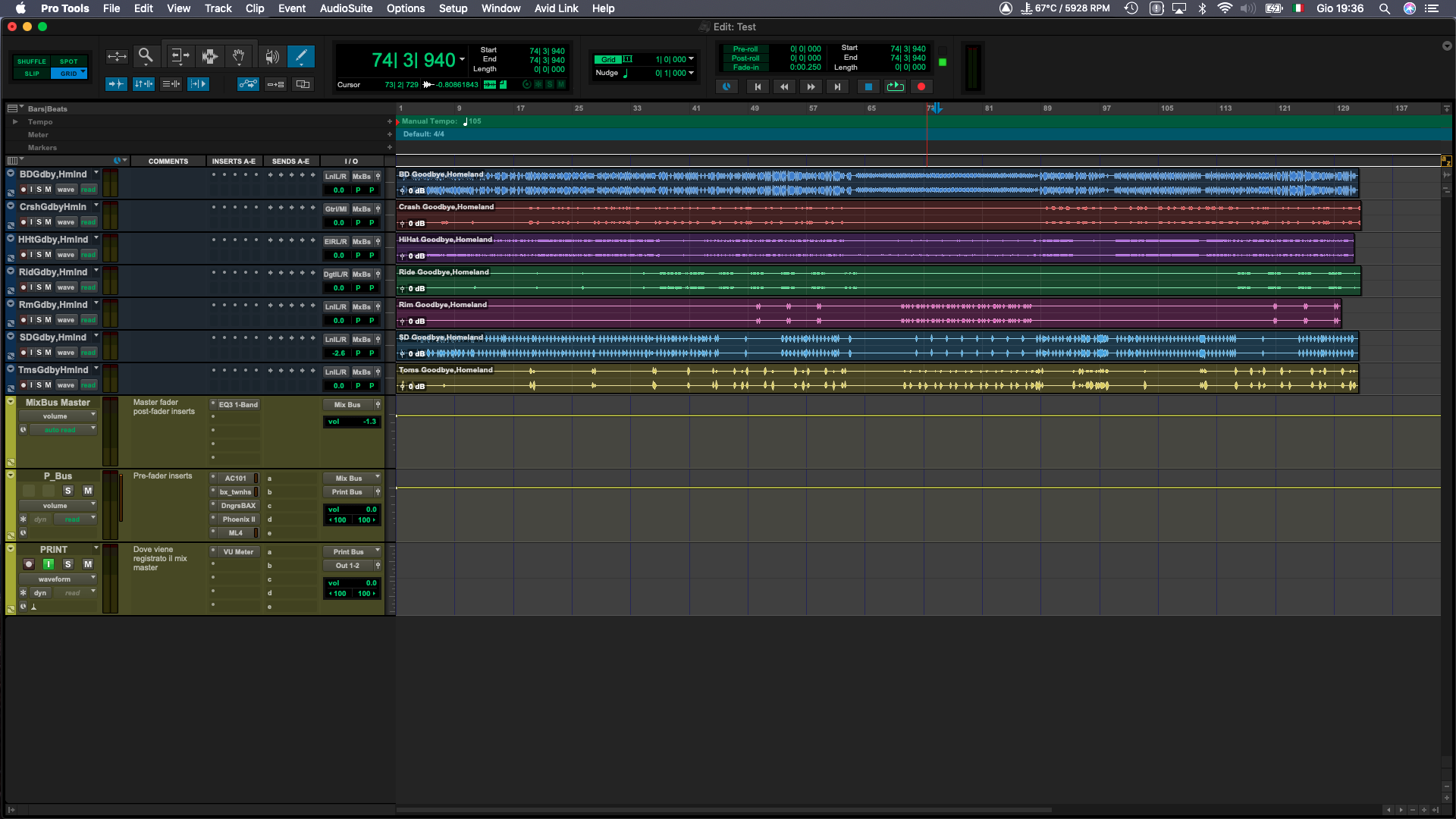Open the Track menu
Viewport: 1456px width, 819px height.
tap(218, 8)
